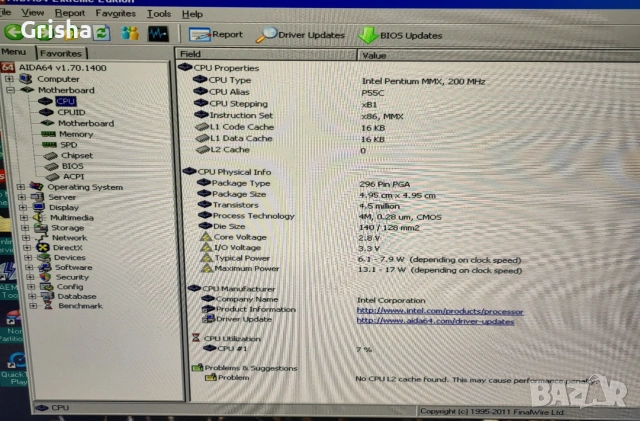Open the Report menu
640x421 pixels.
click(x=70, y=13)
